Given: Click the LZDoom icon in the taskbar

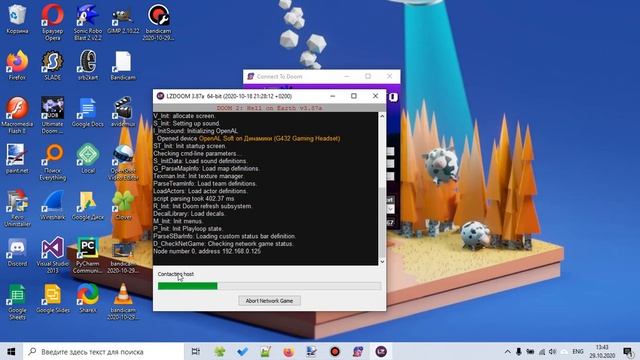Looking at the screenshot, I should tap(381, 351).
